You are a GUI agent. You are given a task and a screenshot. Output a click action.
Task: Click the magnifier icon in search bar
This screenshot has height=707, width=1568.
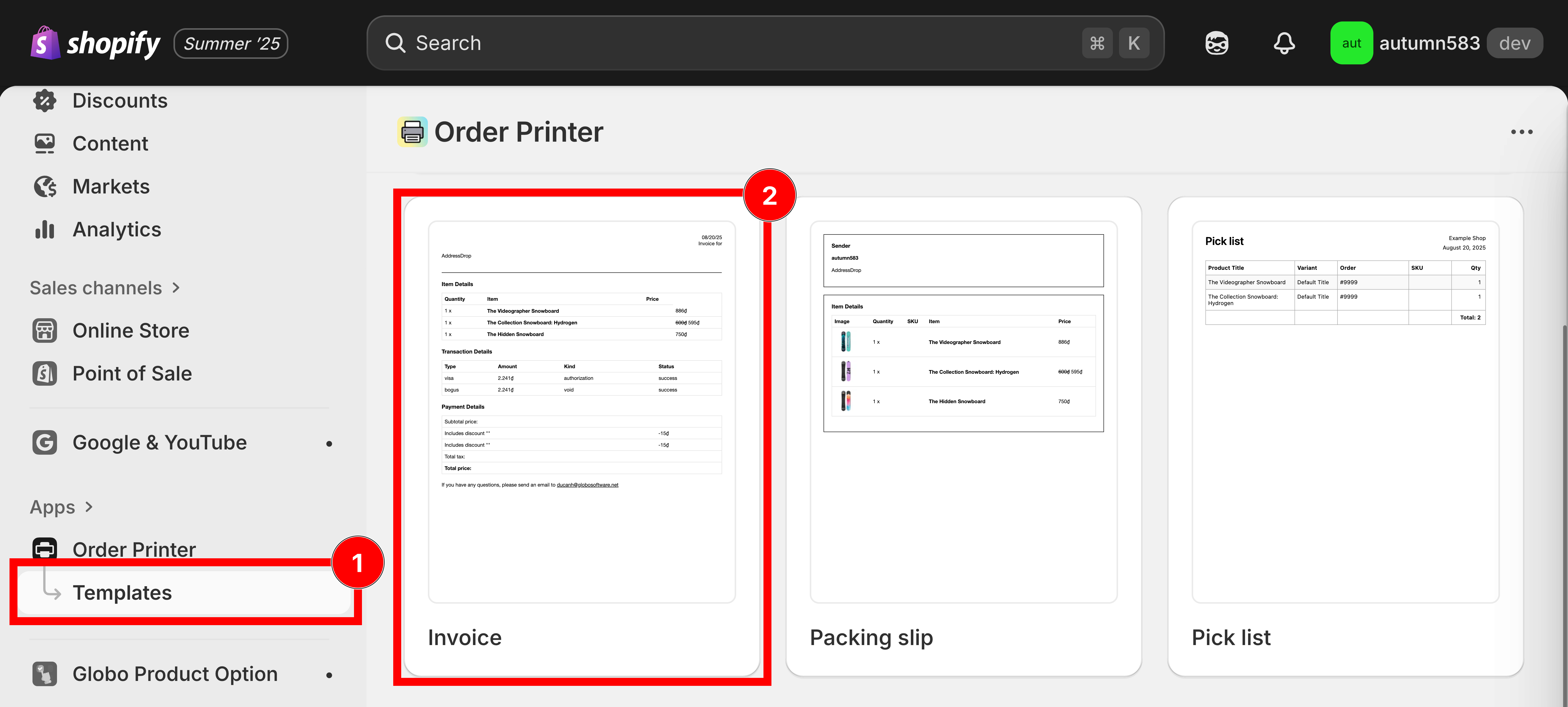(395, 43)
